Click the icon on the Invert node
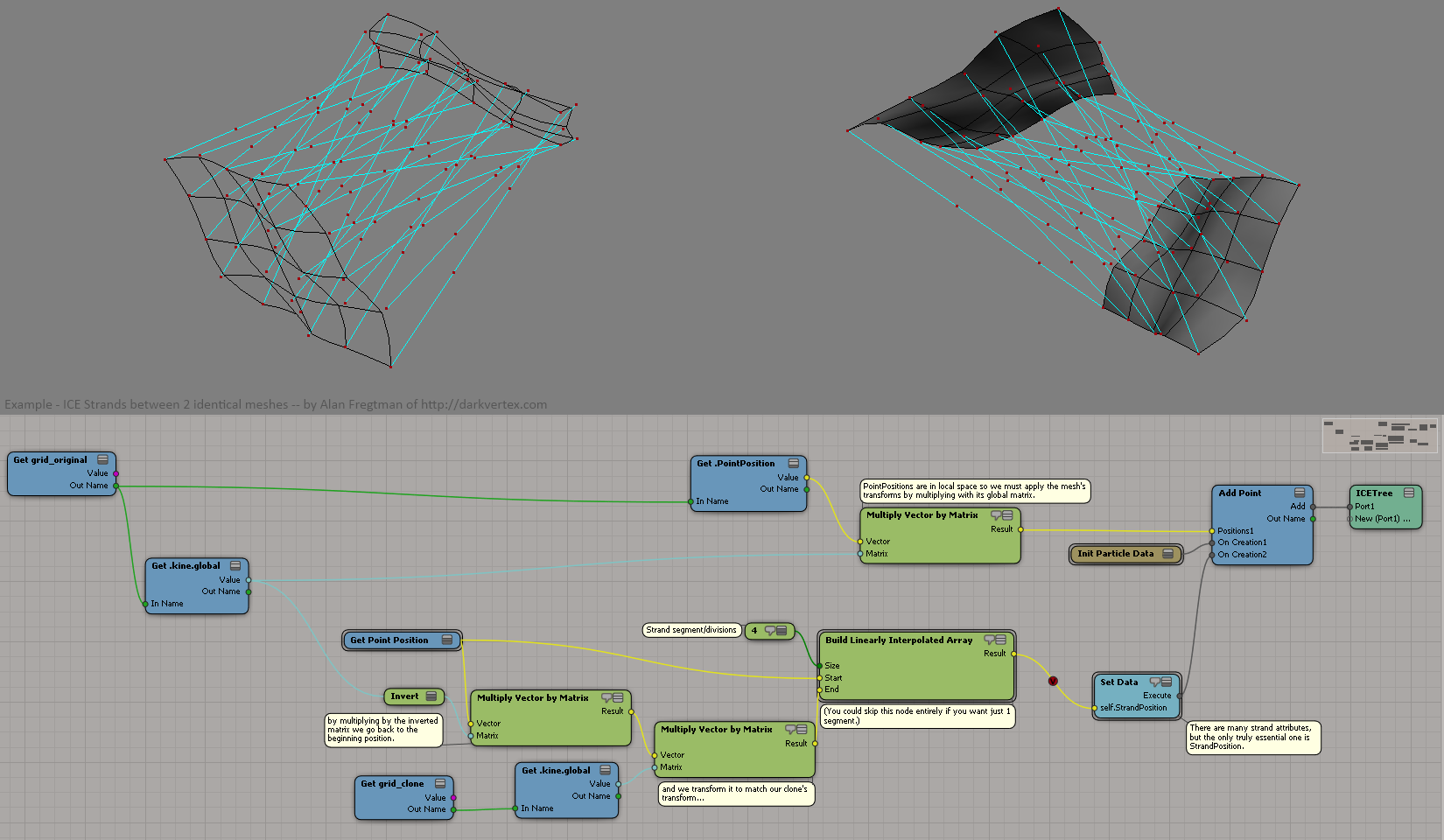The image size is (1444, 840). (x=431, y=696)
